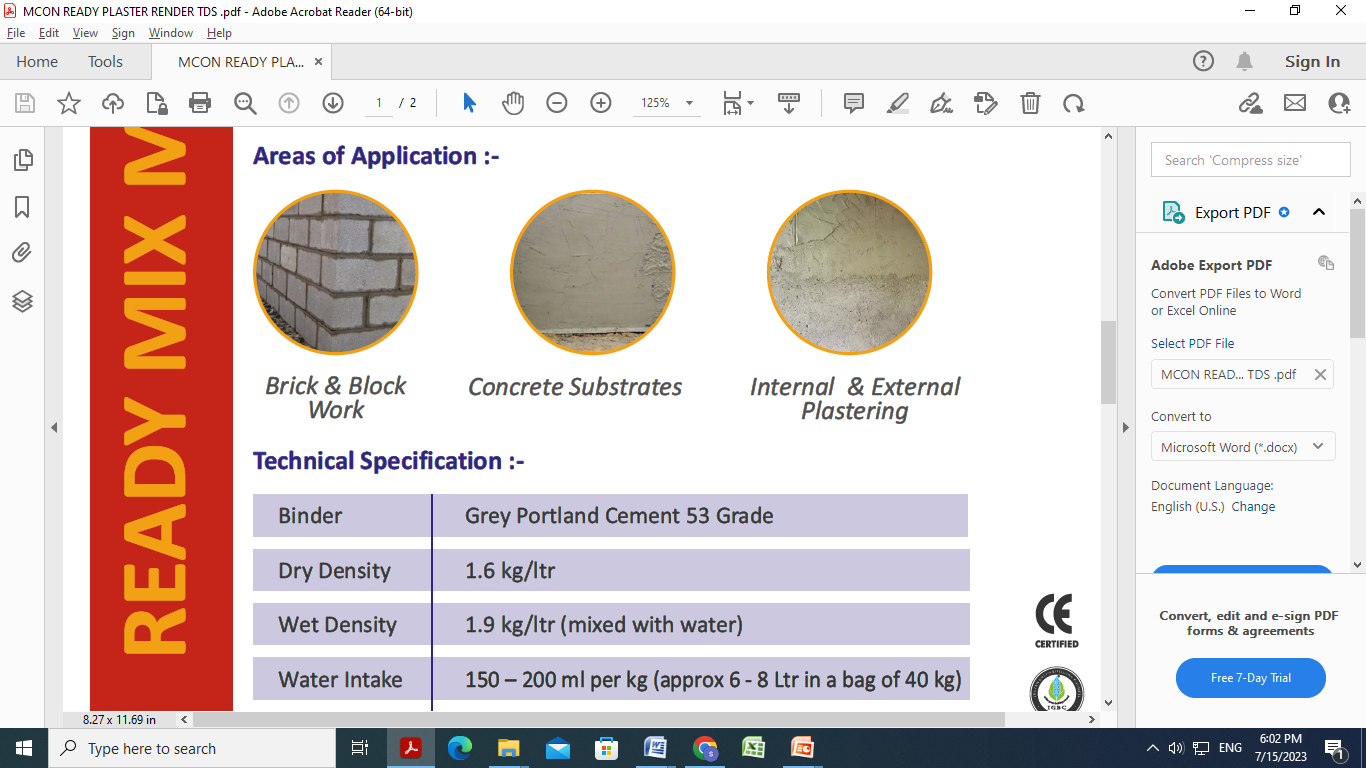Open the Convert to format dropdown
The image size is (1366, 768).
[x=1243, y=447]
